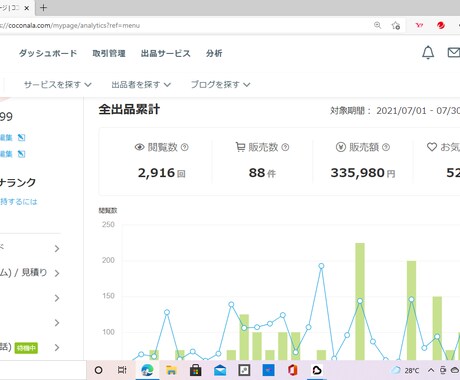Image resolution: width=460 pixels, height=380 pixels.
Task: Open Office app from taskbar
Action: coord(292,370)
